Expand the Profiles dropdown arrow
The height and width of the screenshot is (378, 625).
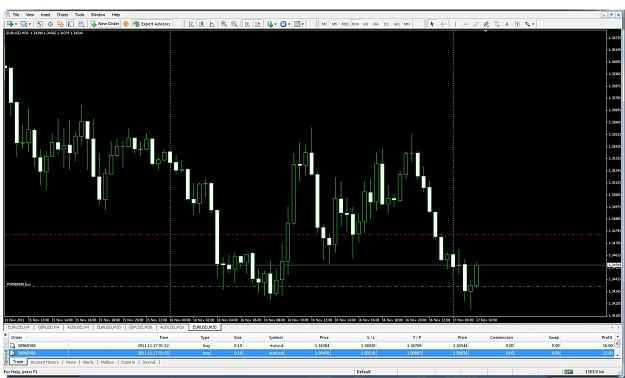point(29,24)
